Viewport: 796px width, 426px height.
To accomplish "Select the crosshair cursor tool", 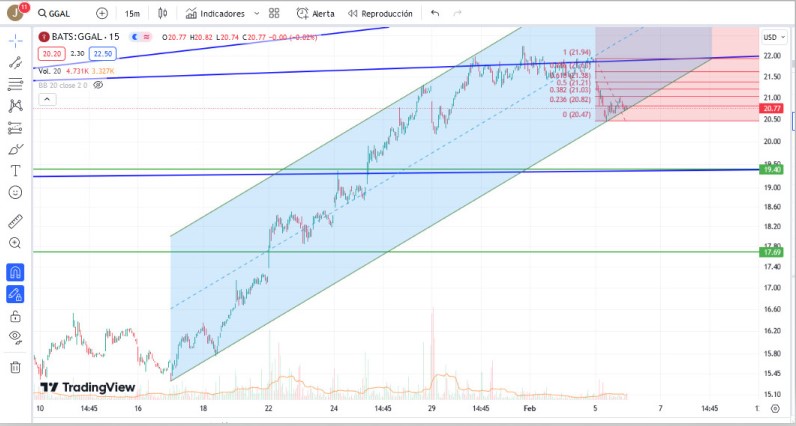I will (15, 41).
